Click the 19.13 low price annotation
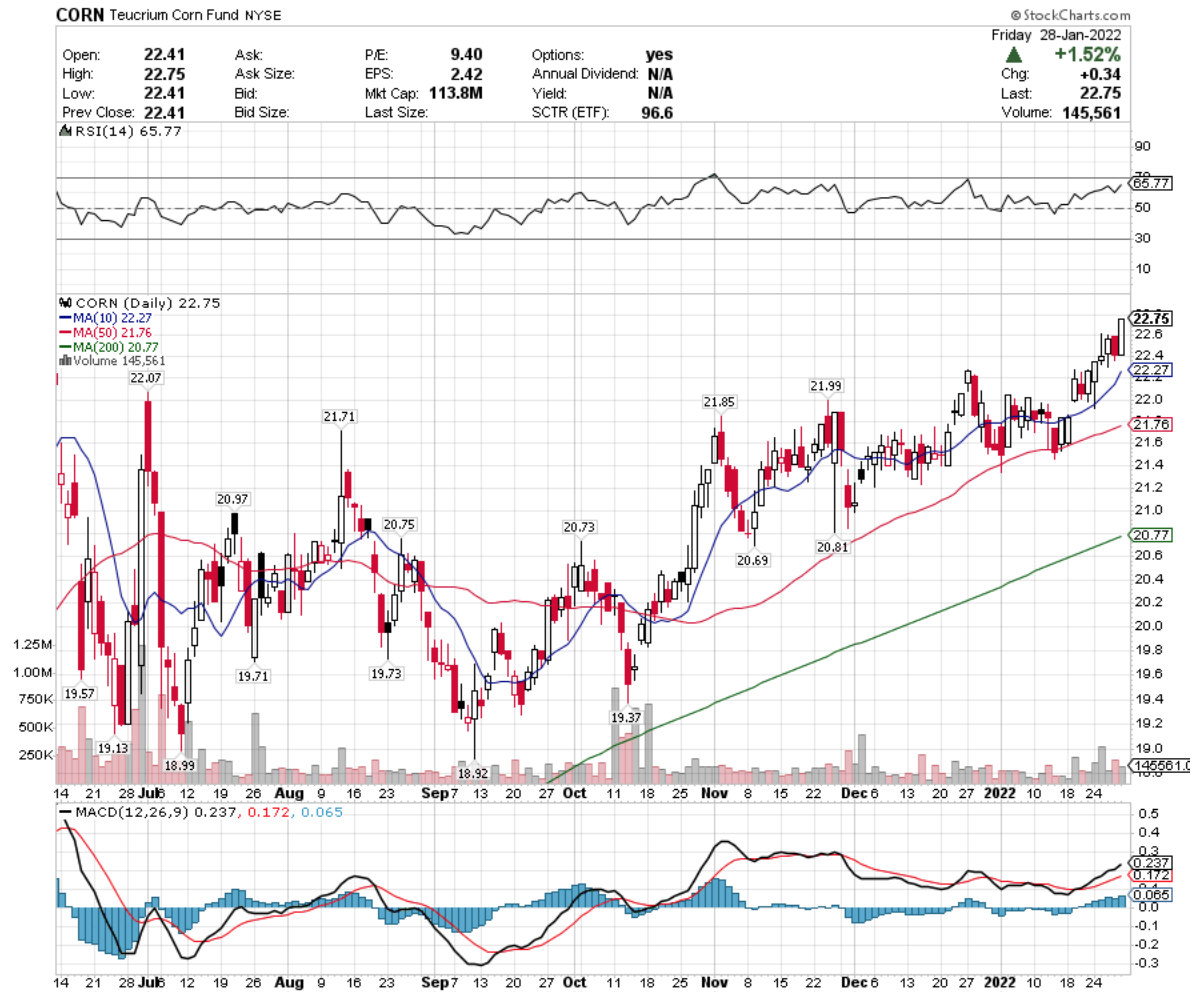The image size is (1194, 992). coord(113,748)
